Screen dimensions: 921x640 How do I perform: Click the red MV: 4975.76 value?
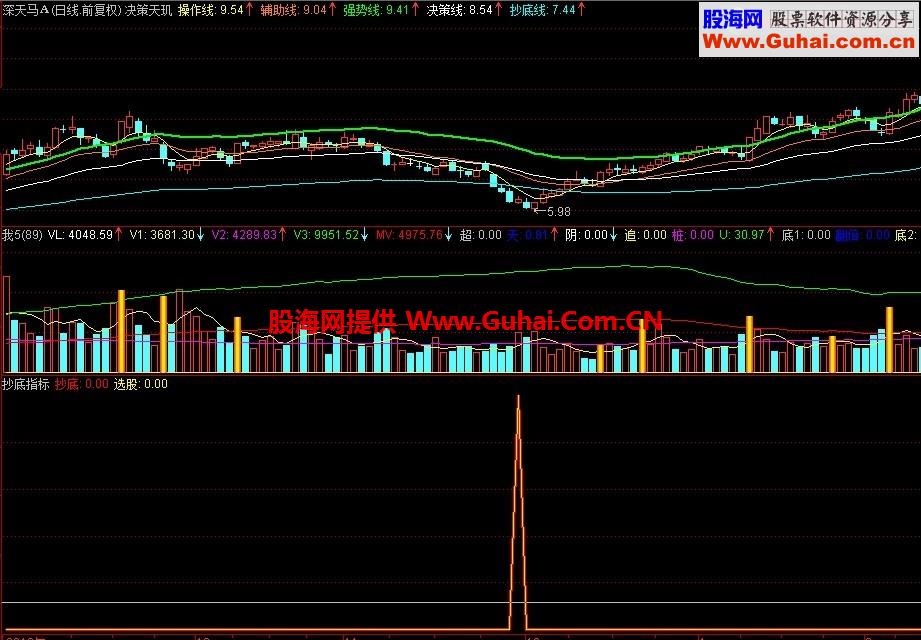409,235
